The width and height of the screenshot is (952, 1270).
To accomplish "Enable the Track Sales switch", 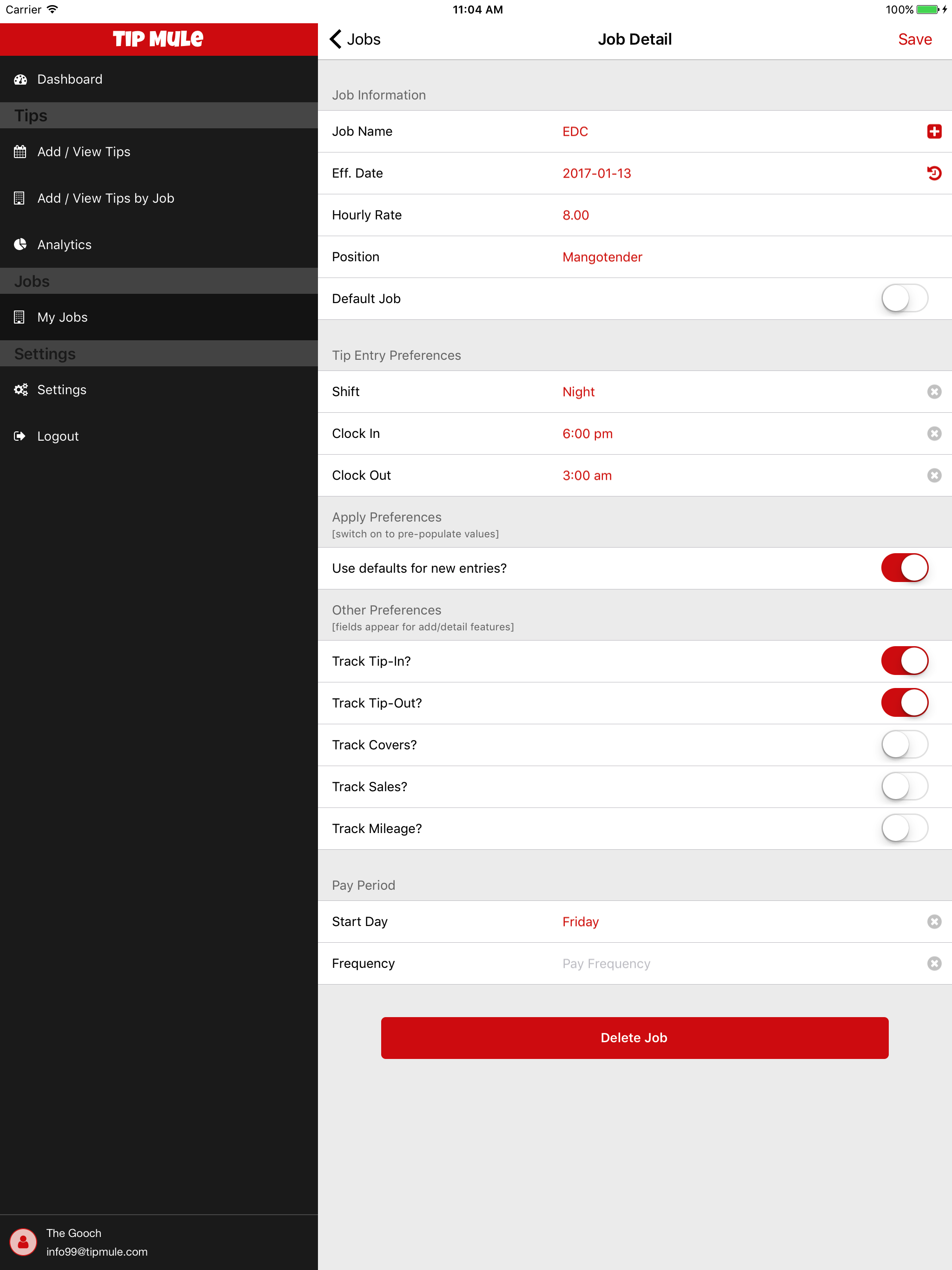I will [904, 787].
